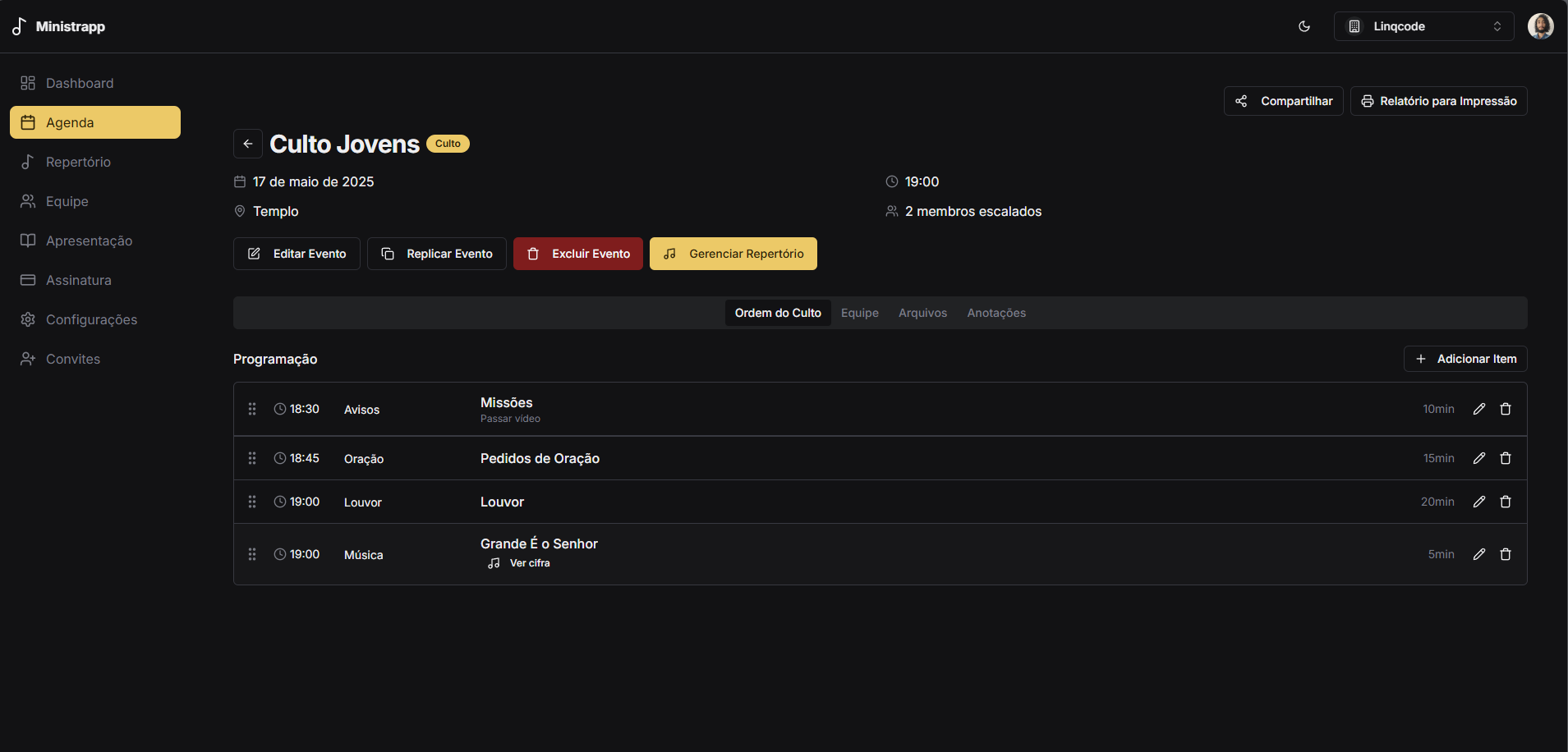Click the Gerenciar Repertório button
This screenshot has height=752, width=1568.
click(733, 254)
